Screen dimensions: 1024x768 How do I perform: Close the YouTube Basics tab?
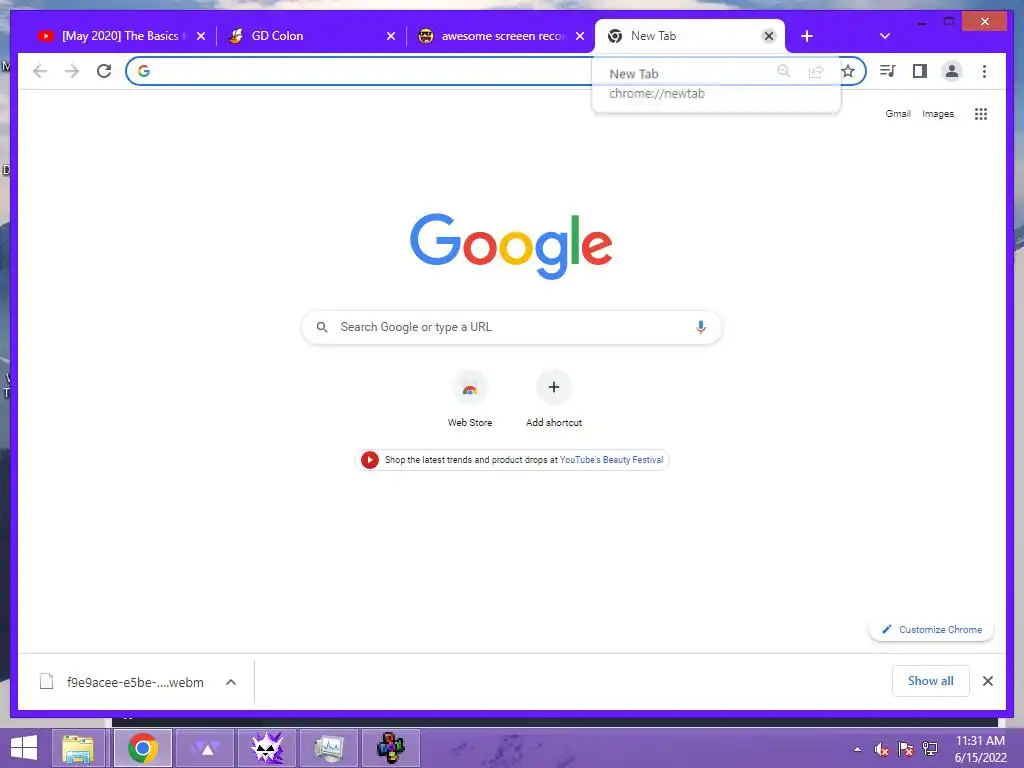[x=201, y=36]
